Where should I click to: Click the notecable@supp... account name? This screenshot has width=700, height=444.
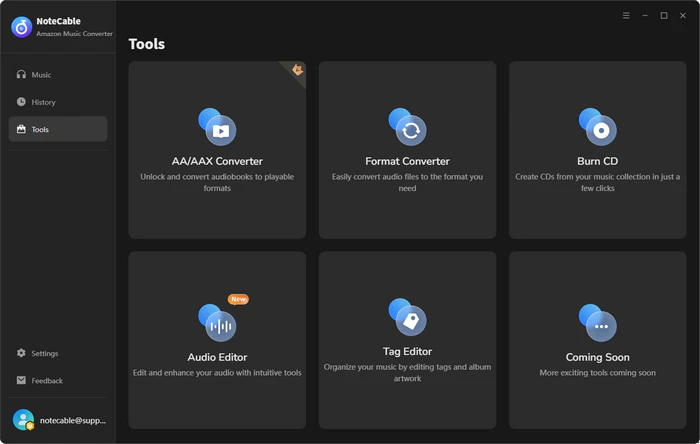73,420
